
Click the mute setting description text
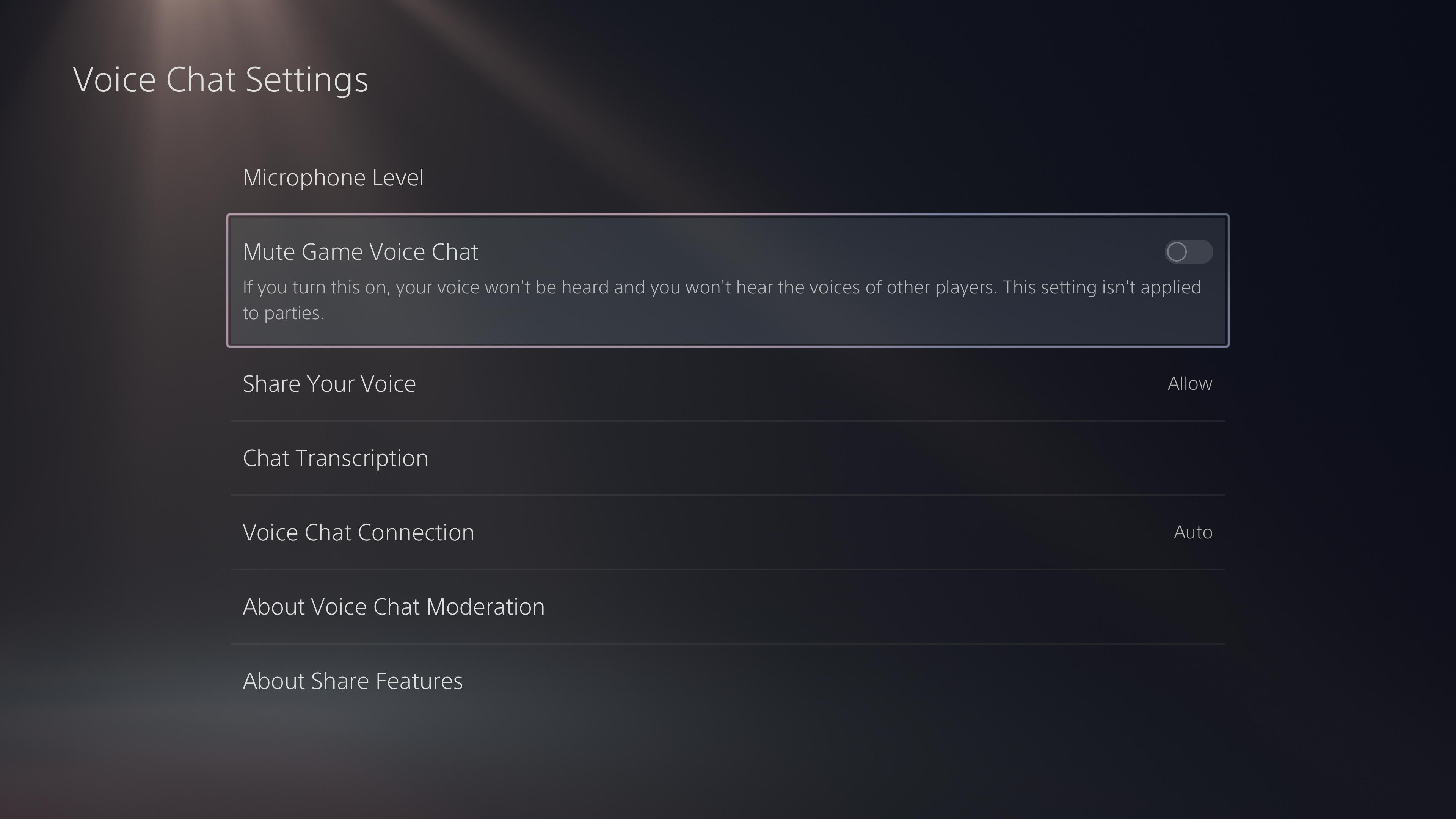722,288
